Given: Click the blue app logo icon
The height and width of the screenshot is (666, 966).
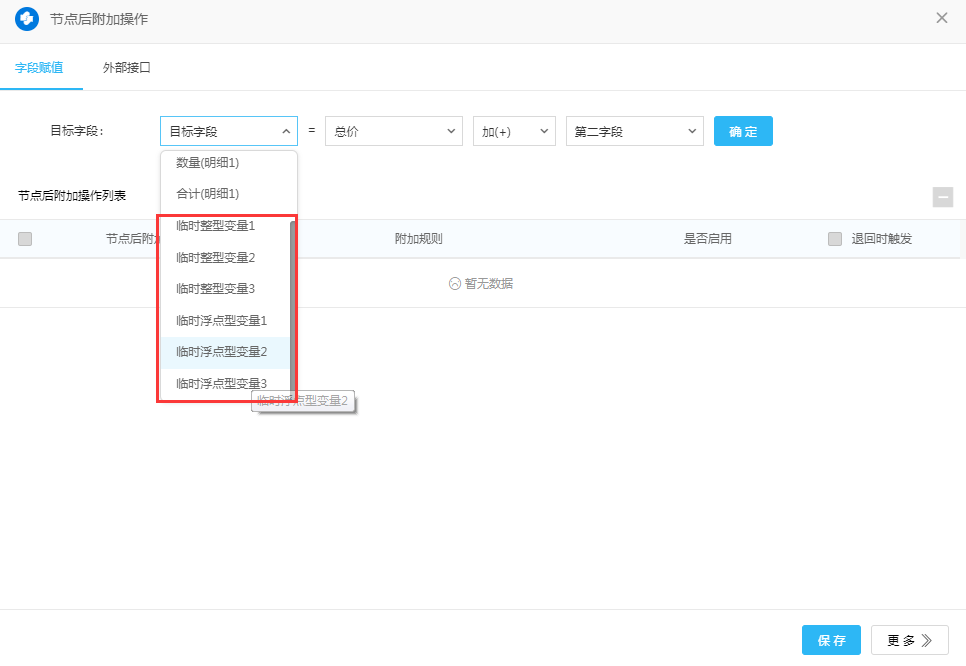Looking at the screenshot, I should [27, 19].
